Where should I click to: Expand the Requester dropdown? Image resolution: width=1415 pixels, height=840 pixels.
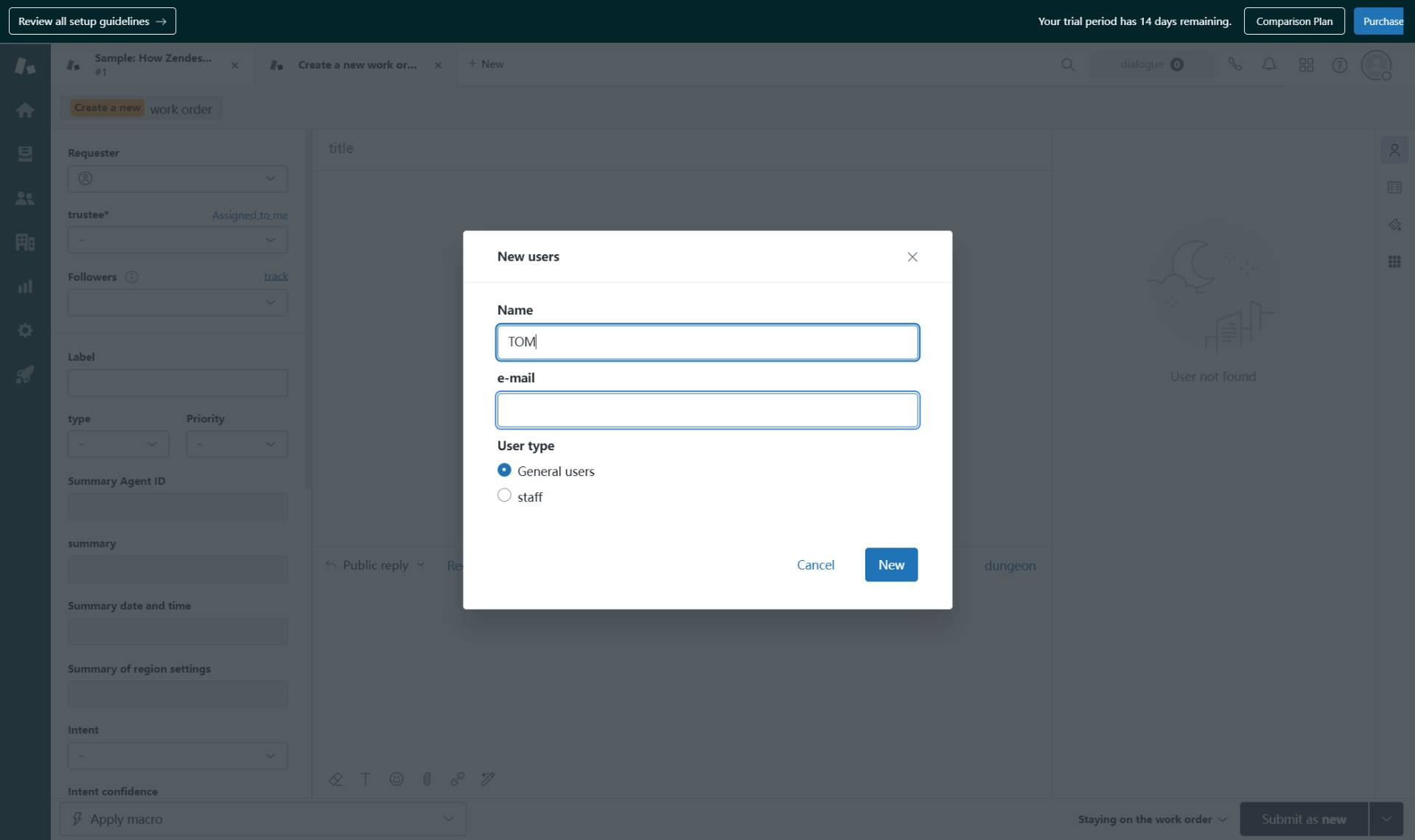(178, 179)
